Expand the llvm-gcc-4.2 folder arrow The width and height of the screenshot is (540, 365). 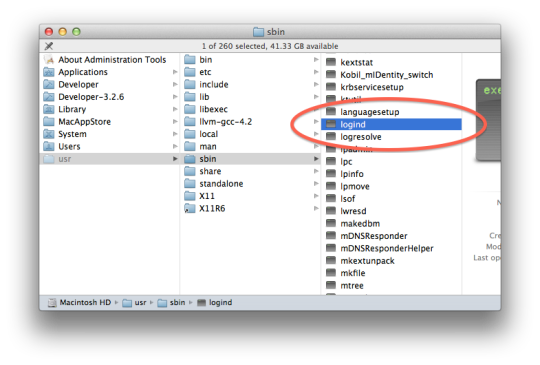[316, 122]
